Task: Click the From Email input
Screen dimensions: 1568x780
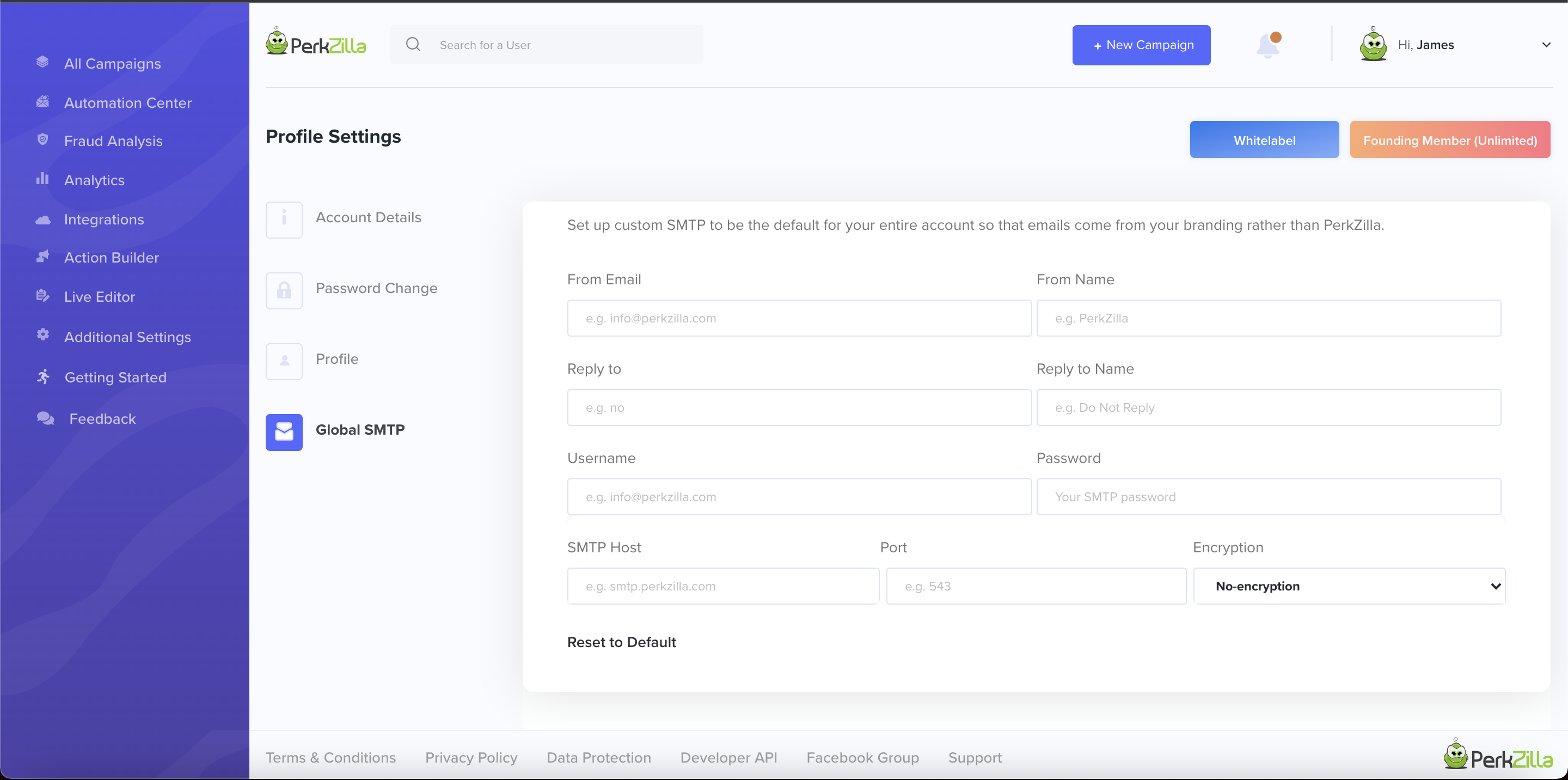Action: coord(799,318)
